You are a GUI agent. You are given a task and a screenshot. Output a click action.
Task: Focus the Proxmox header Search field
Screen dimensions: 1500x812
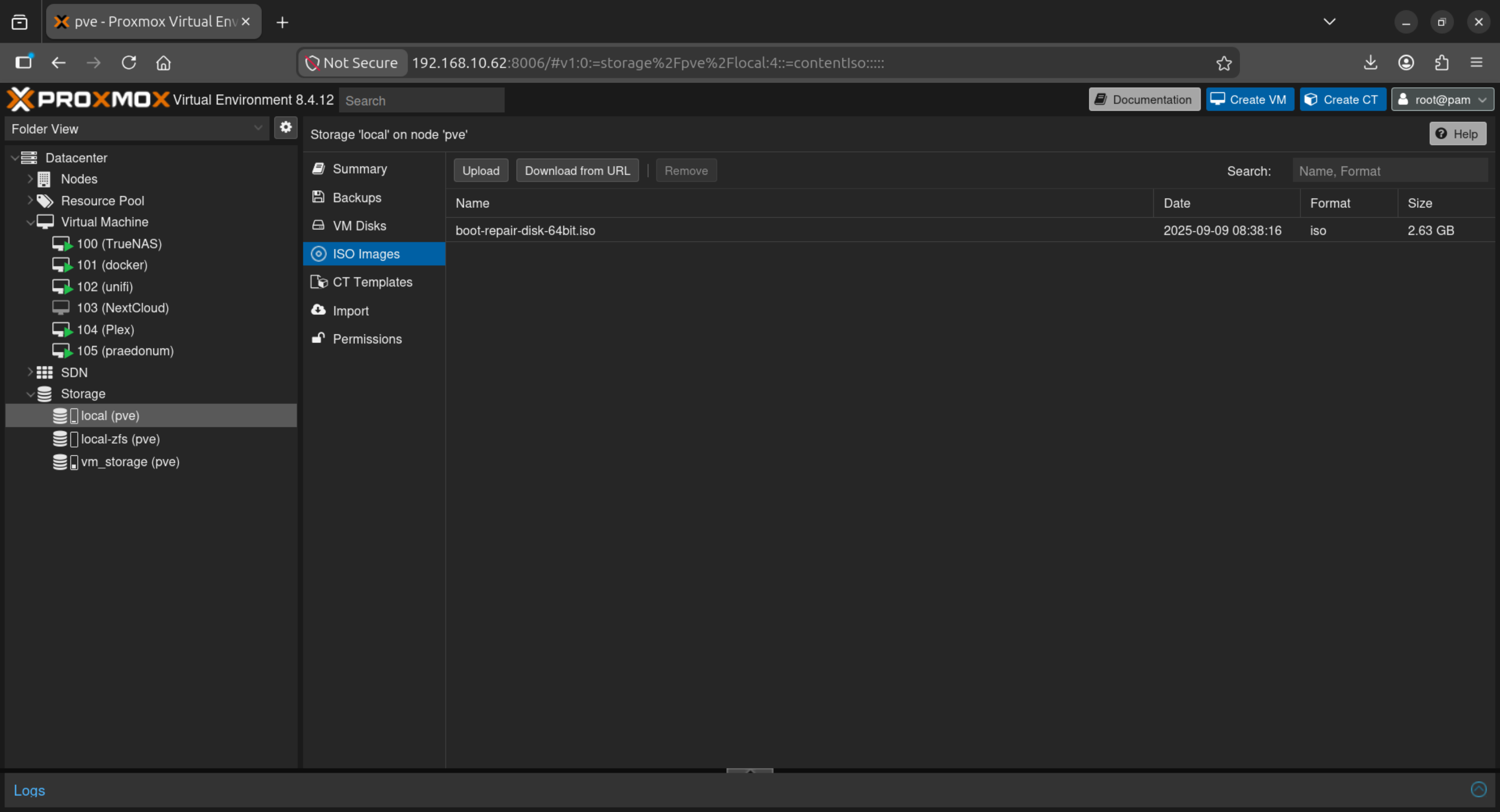click(421, 100)
